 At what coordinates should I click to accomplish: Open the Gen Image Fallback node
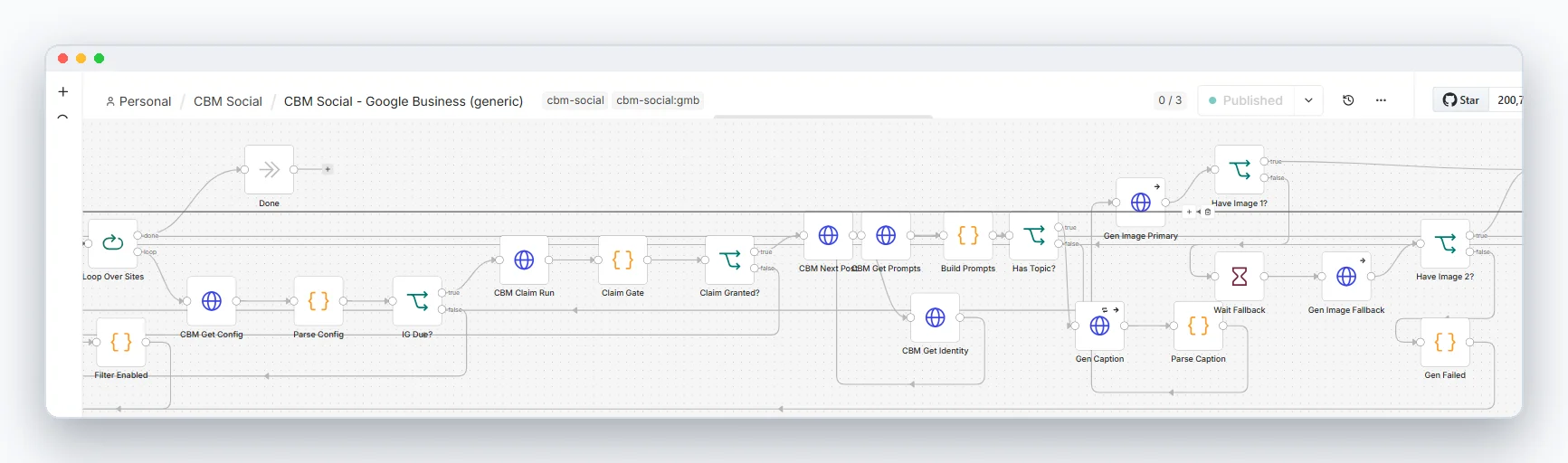coord(1346,277)
